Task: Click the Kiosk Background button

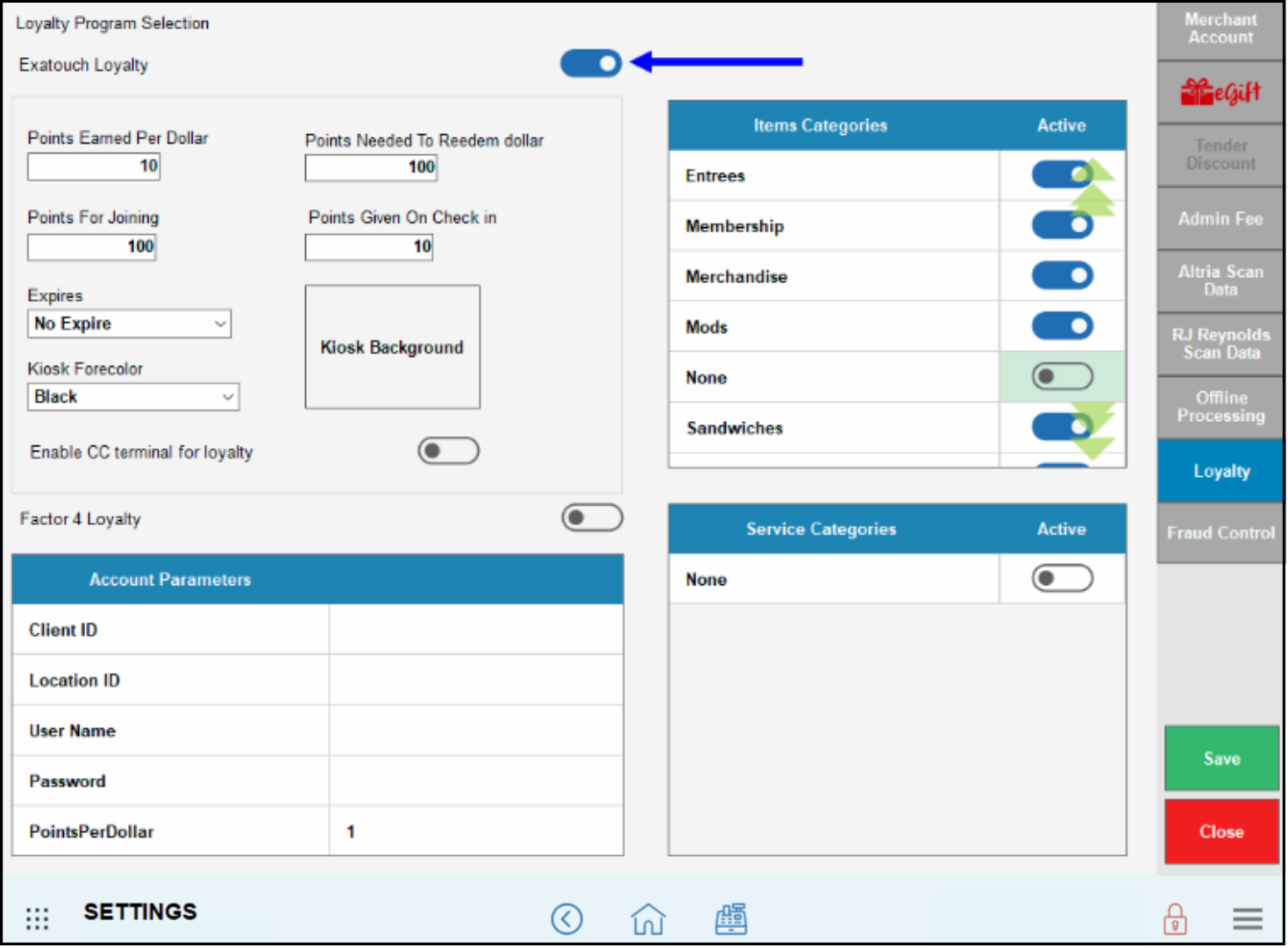Action: (392, 347)
